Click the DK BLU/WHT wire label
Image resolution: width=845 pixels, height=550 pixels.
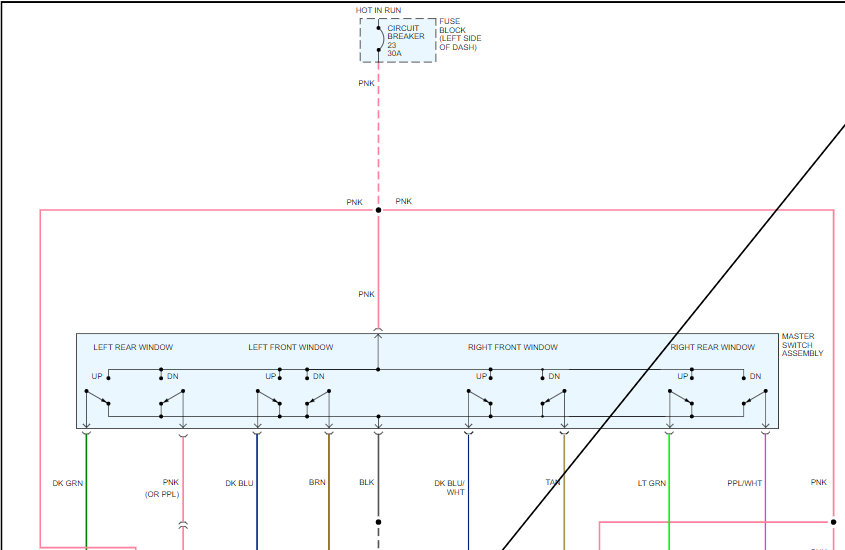[449, 487]
